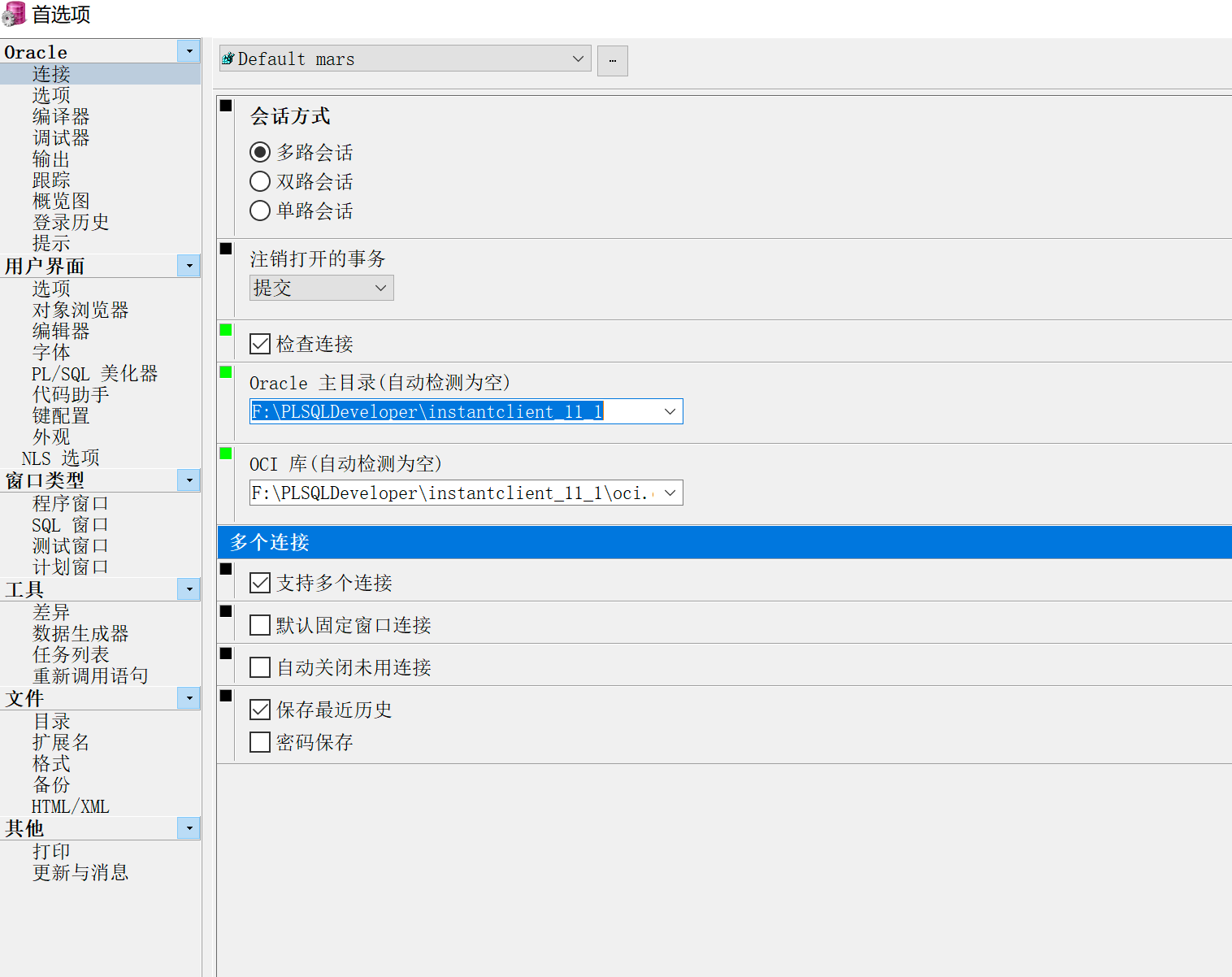Image resolution: width=1232 pixels, height=977 pixels.
Task: Open 计划窗口 preferences
Action: (x=71, y=567)
